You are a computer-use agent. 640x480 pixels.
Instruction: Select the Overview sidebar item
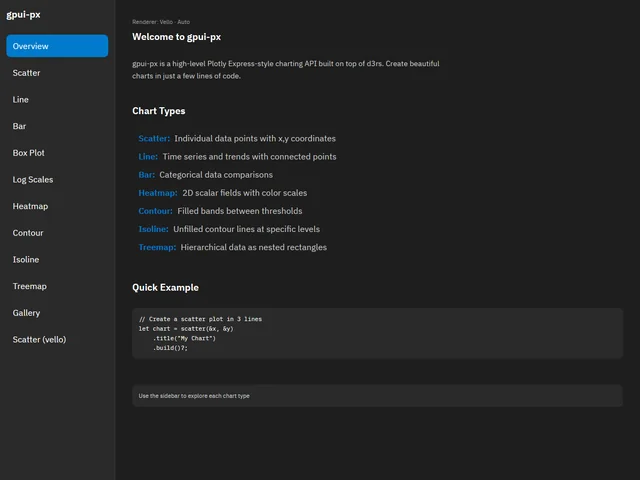57,46
